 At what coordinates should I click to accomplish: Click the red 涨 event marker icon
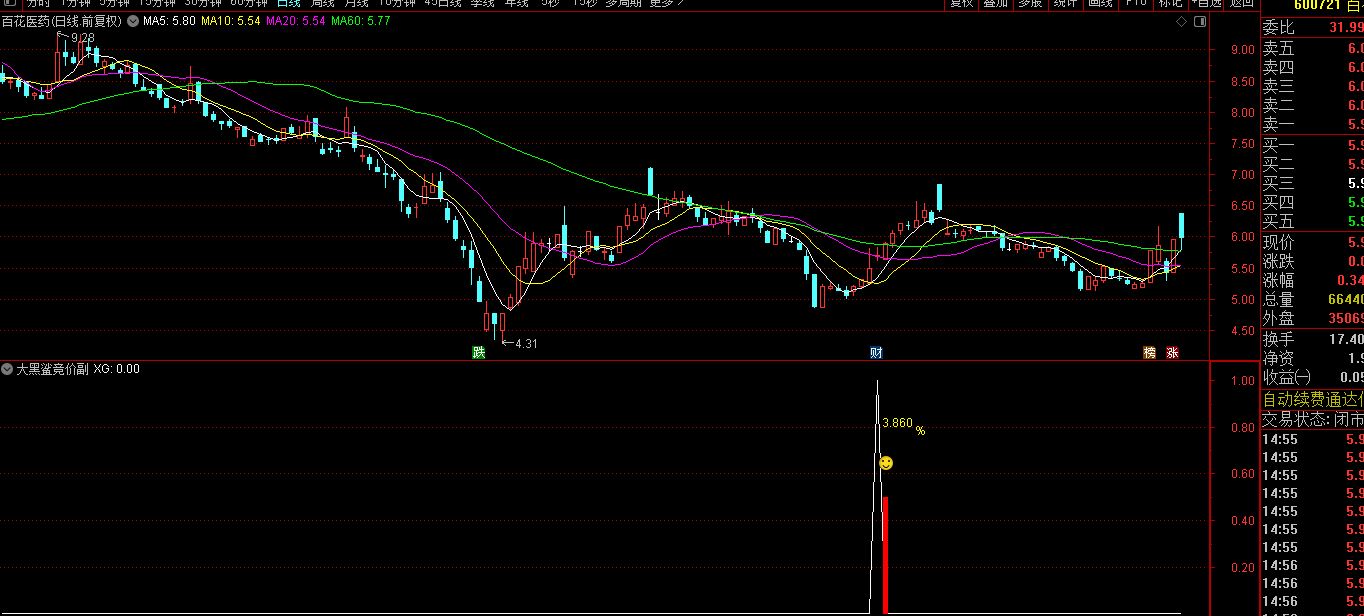point(1172,352)
